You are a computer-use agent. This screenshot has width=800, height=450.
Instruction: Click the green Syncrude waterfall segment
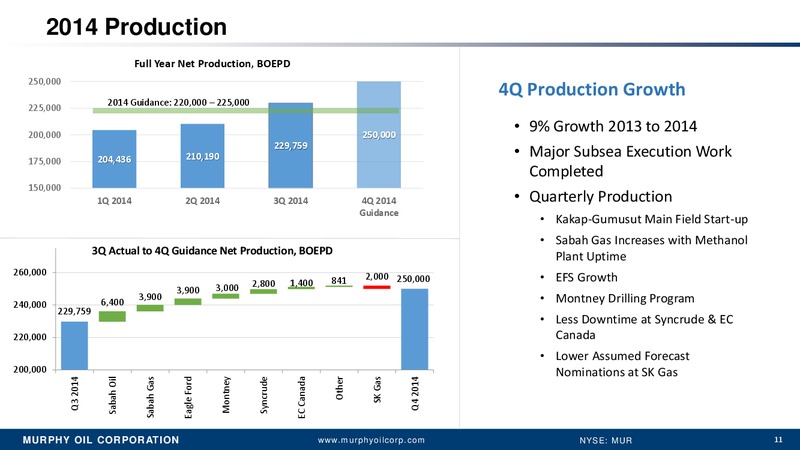[x=263, y=292]
